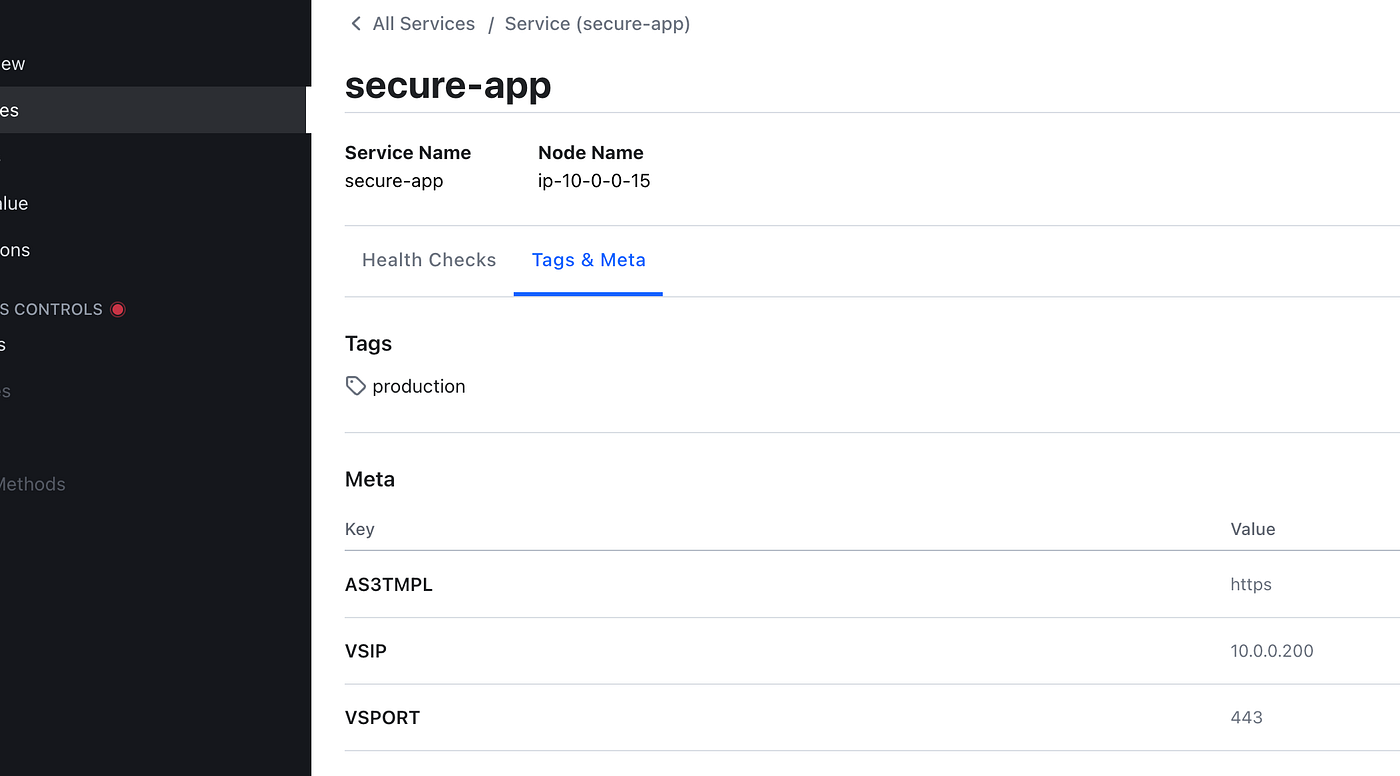
Task: Switch to the Health Checks tab
Action: (x=429, y=260)
